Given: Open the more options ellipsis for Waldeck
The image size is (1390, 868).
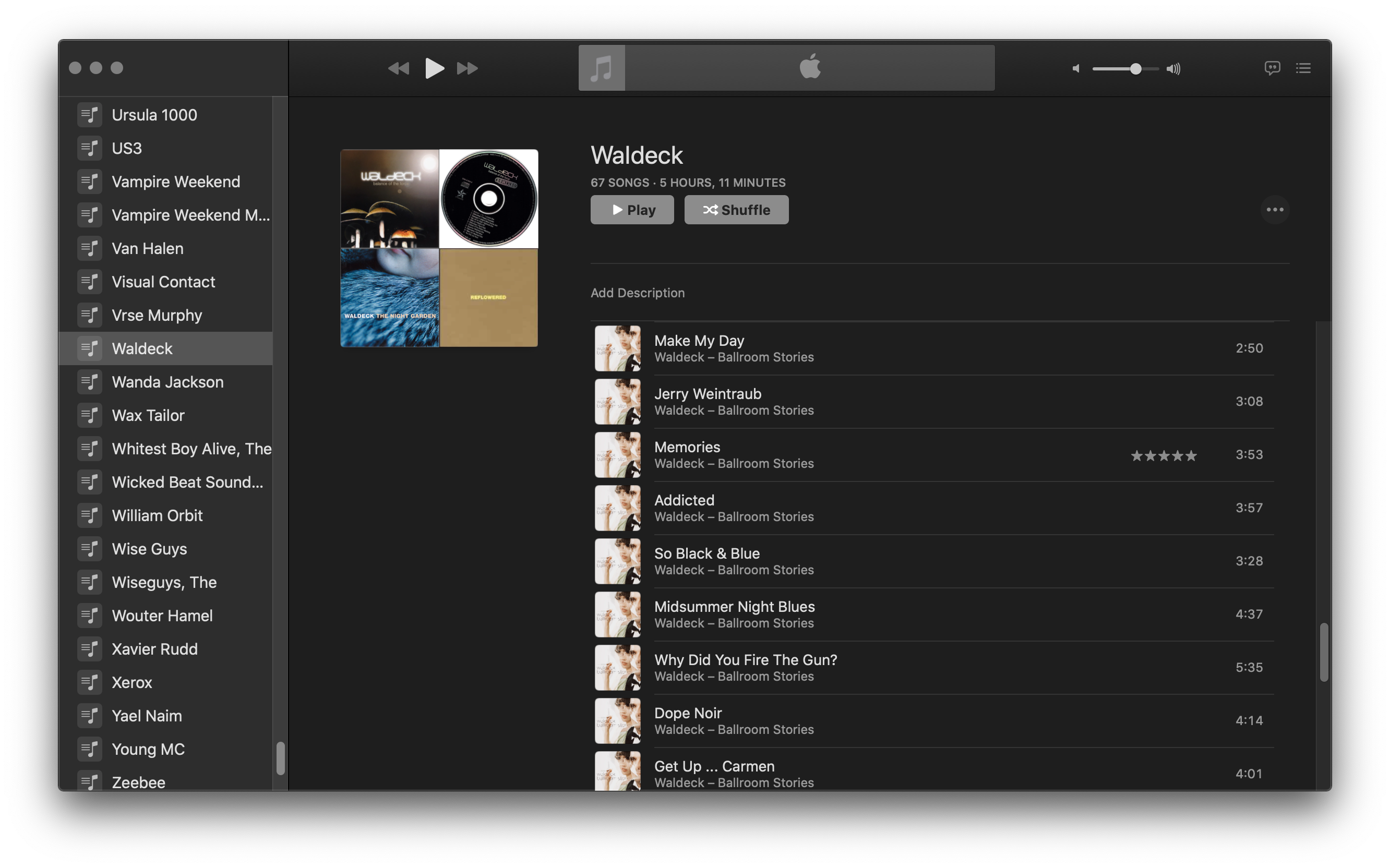Looking at the screenshot, I should 1275,210.
